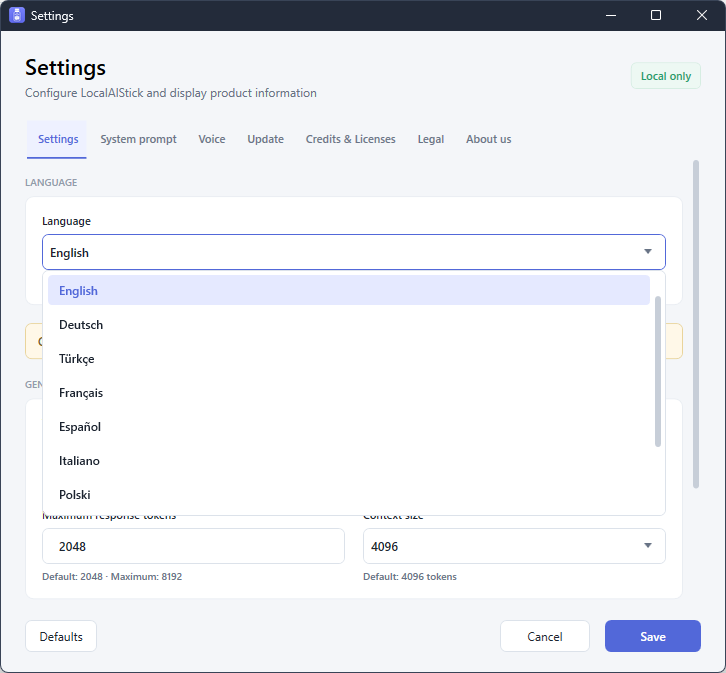Select the Settings tab
Viewport: 726px width, 673px height.
click(58, 139)
